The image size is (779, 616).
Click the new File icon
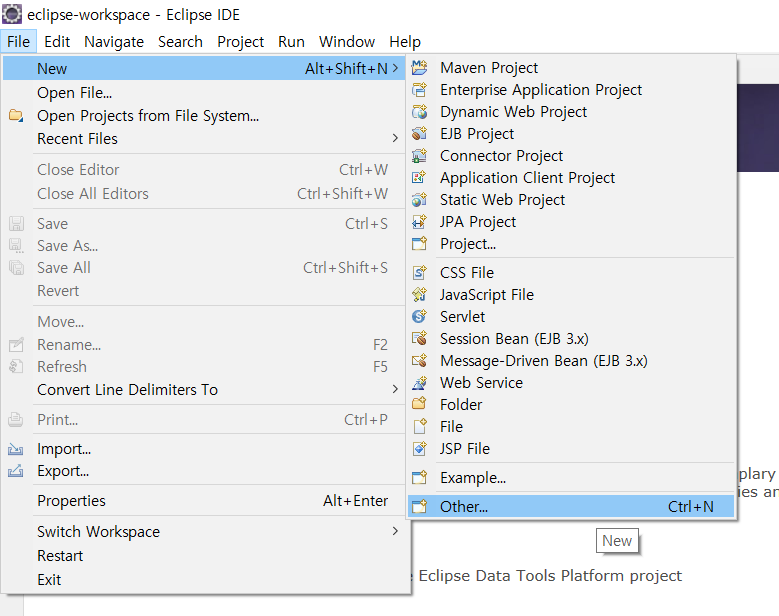click(419, 427)
